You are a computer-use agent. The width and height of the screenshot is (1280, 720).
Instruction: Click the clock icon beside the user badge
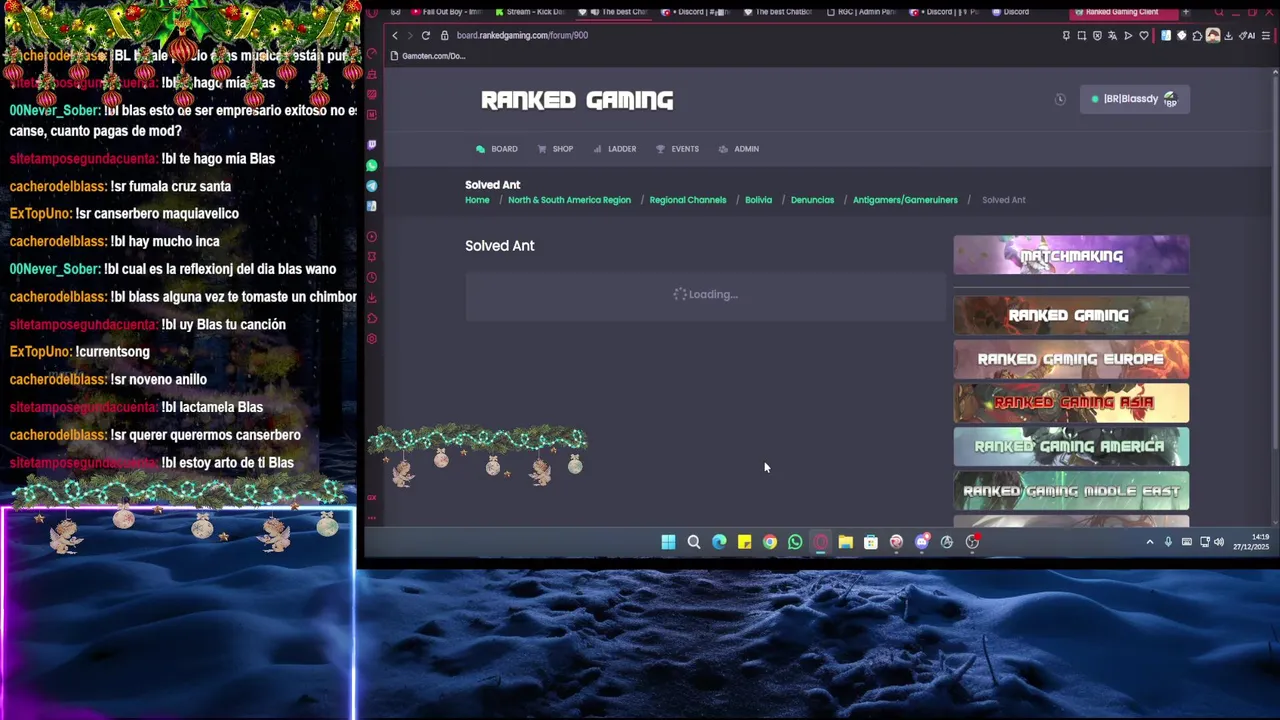click(x=1060, y=99)
